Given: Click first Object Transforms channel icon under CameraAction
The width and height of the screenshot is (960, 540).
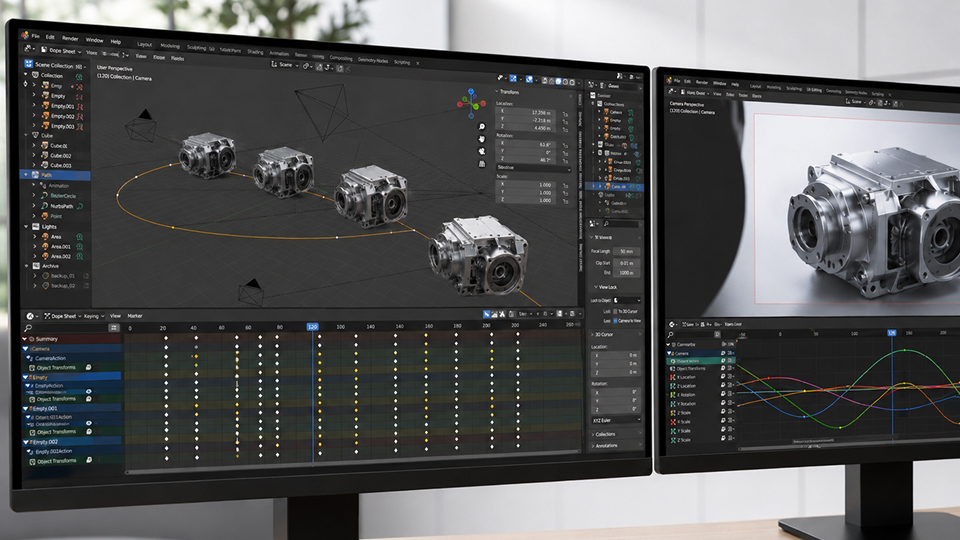Looking at the screenshot, I should 32,368.
